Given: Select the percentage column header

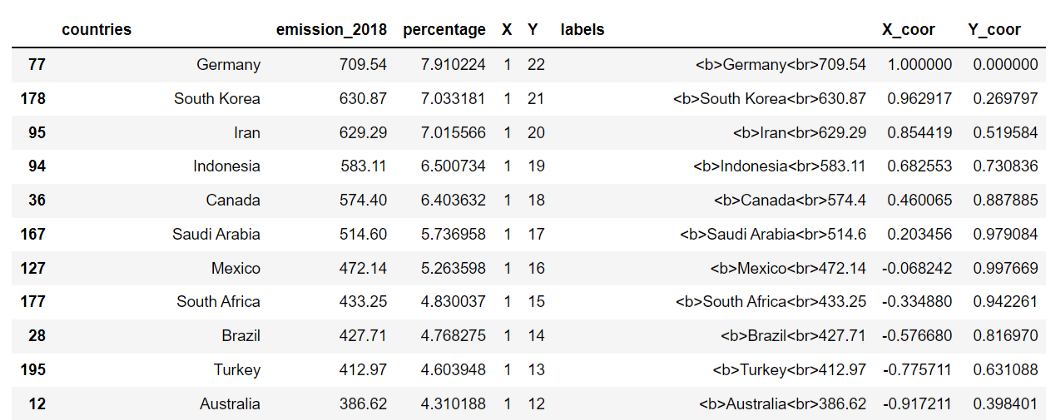Looking at the screenshot, I should 444,30.
